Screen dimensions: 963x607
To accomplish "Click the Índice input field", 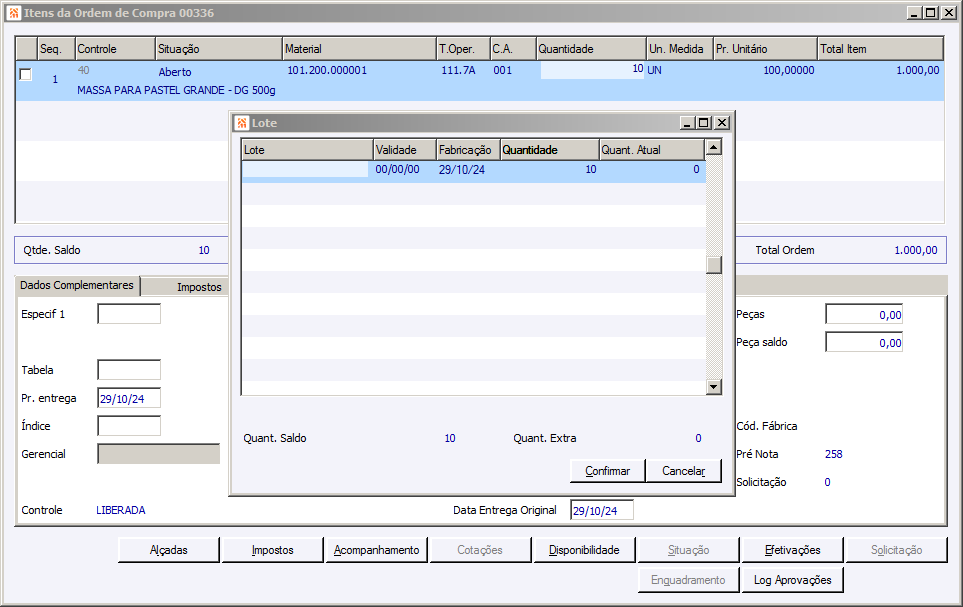I will point(129,426).
